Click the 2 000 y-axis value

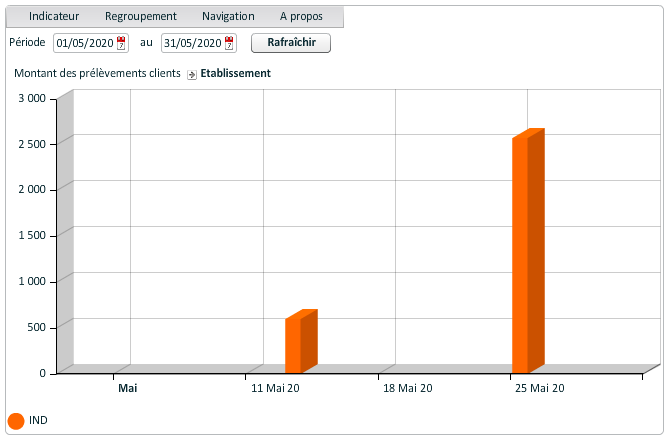(x=32, y=189)
